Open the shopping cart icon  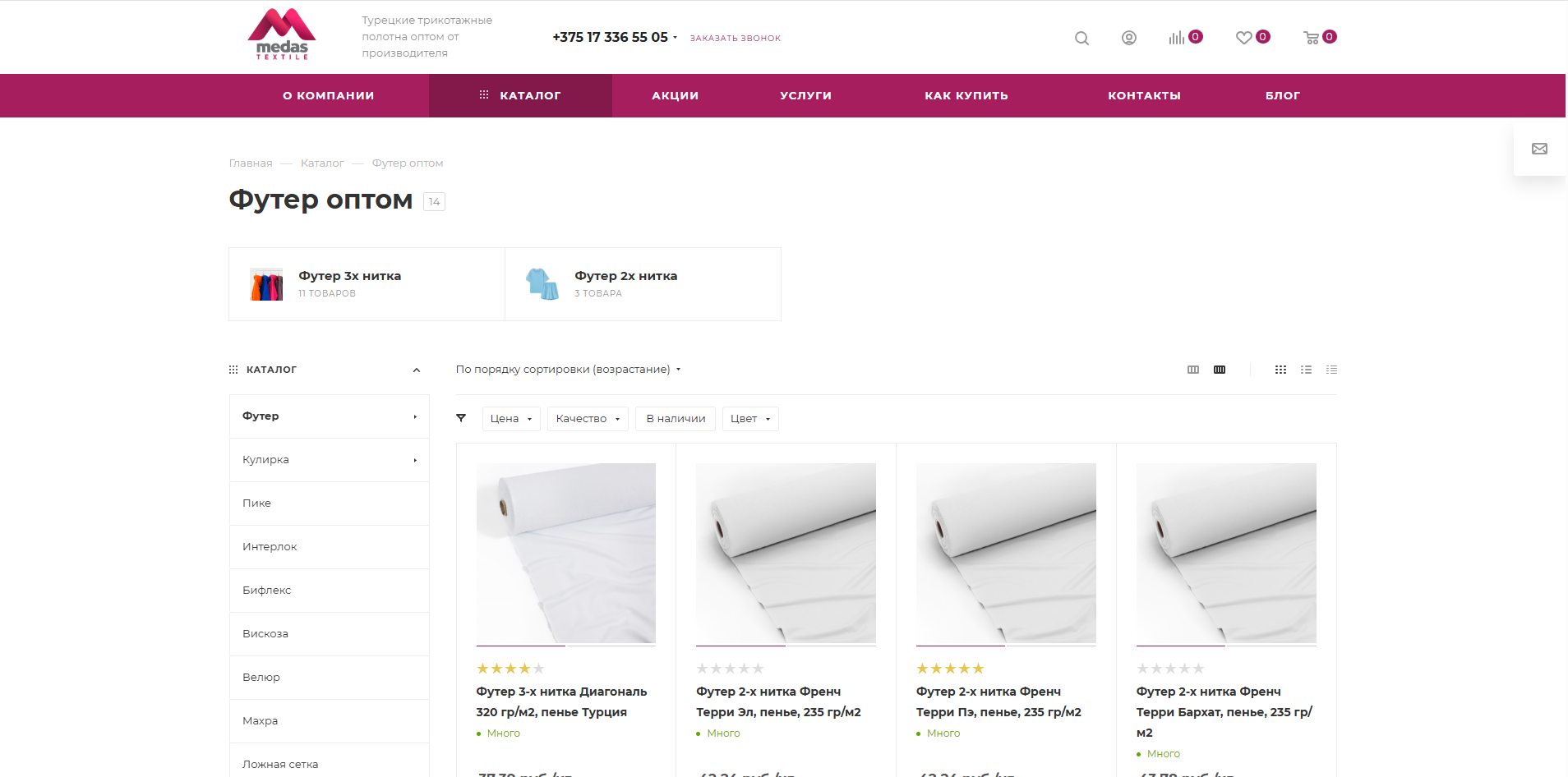(1312, 38)
